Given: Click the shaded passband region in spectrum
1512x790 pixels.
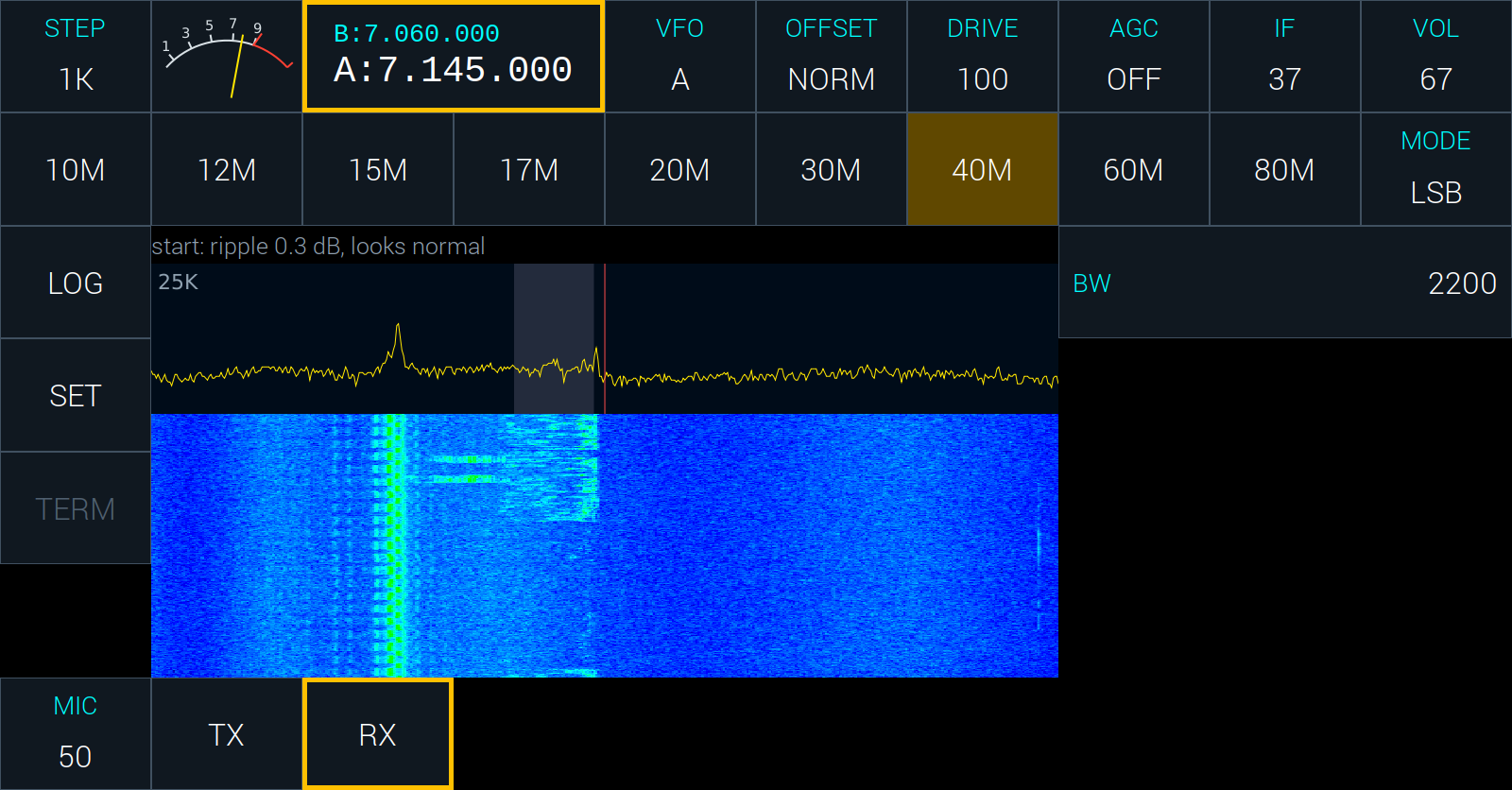Looking at the screenshot, I should click(x=554, y=338).
